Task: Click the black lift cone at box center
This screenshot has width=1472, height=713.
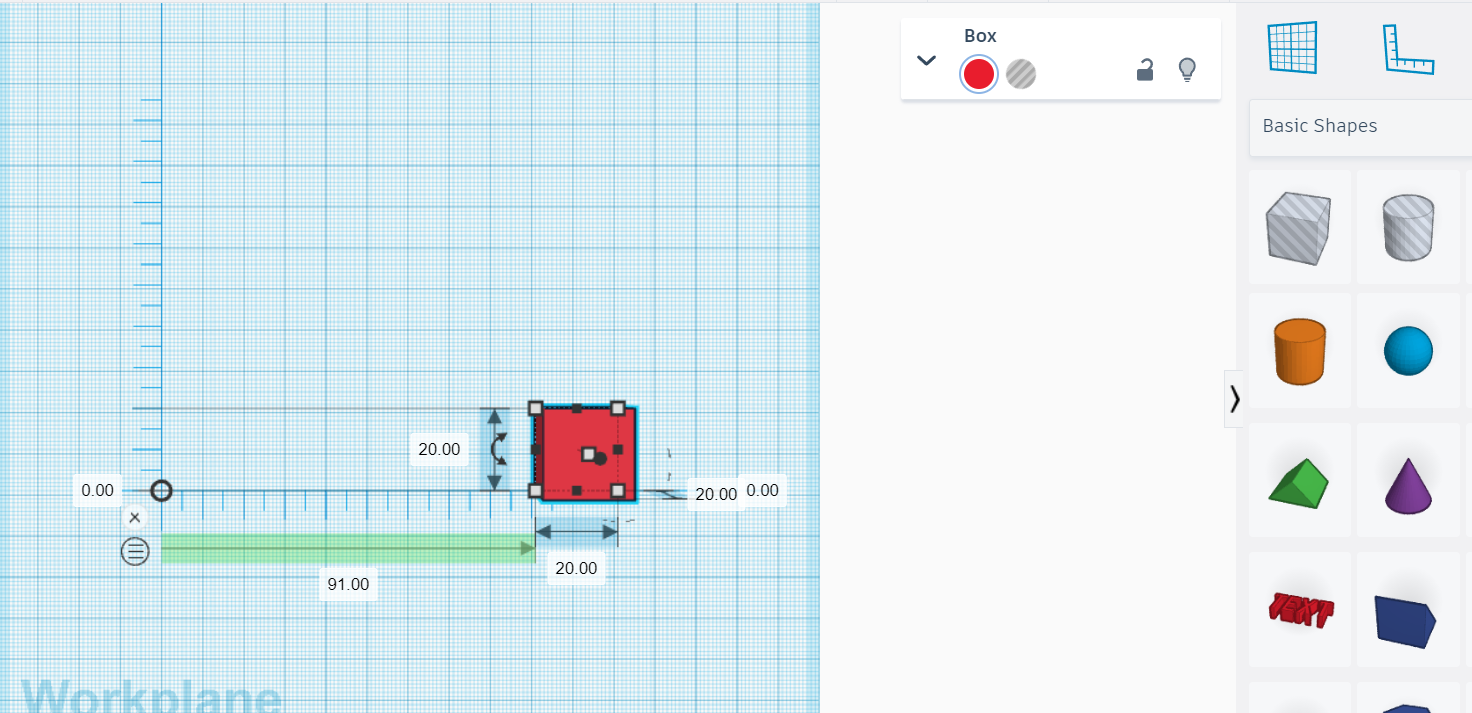Action: [600, 458]
